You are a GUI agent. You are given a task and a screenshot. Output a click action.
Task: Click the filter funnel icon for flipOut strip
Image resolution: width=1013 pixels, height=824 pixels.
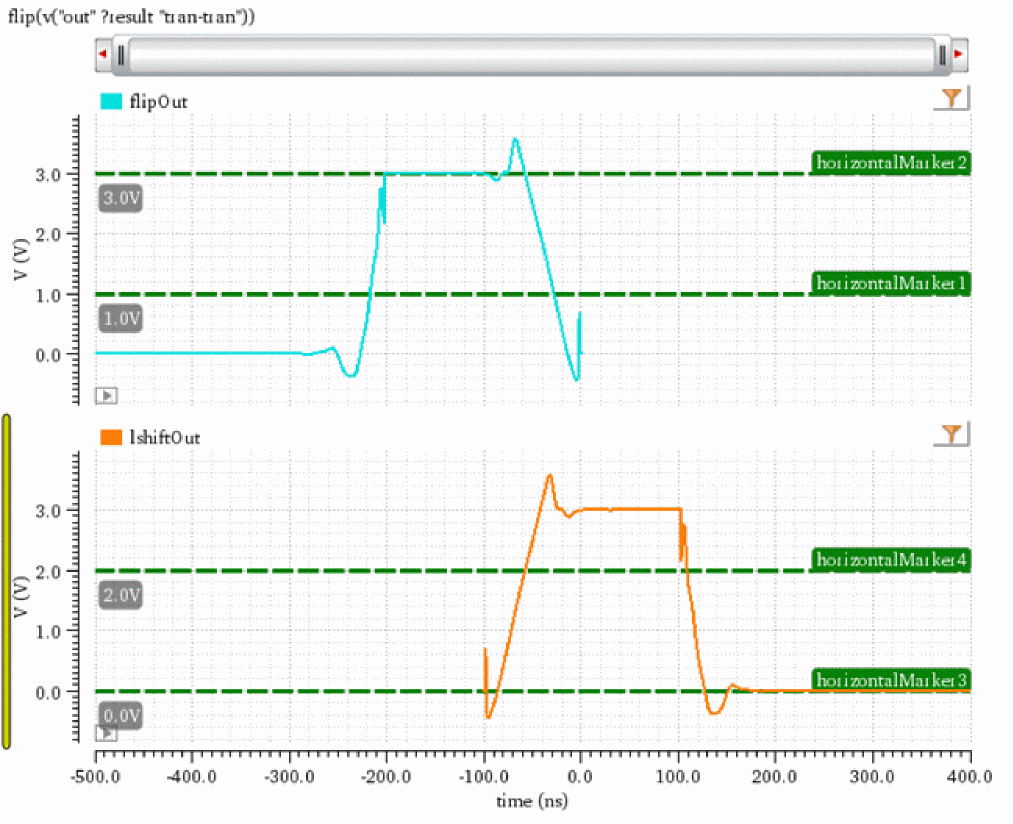pos(951,98)
